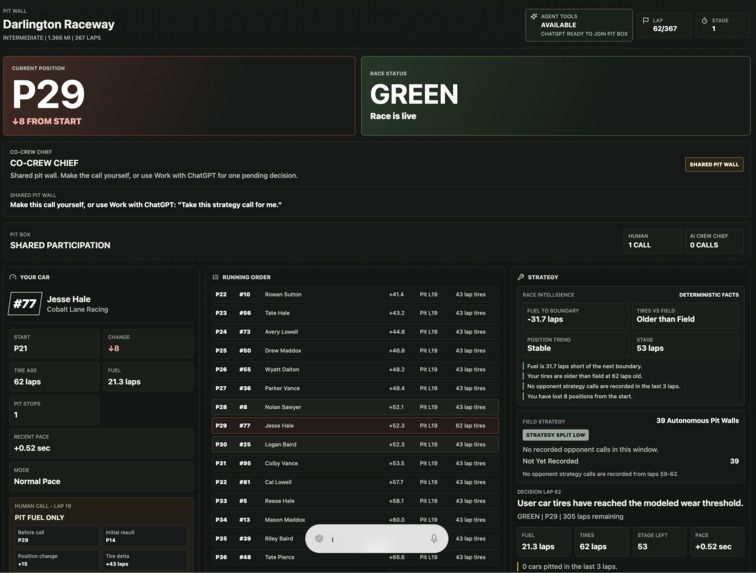This screenshot has width=756, height=573.
Task: Click the stopwatch icon beside Stage
Action: coord(704,20)
